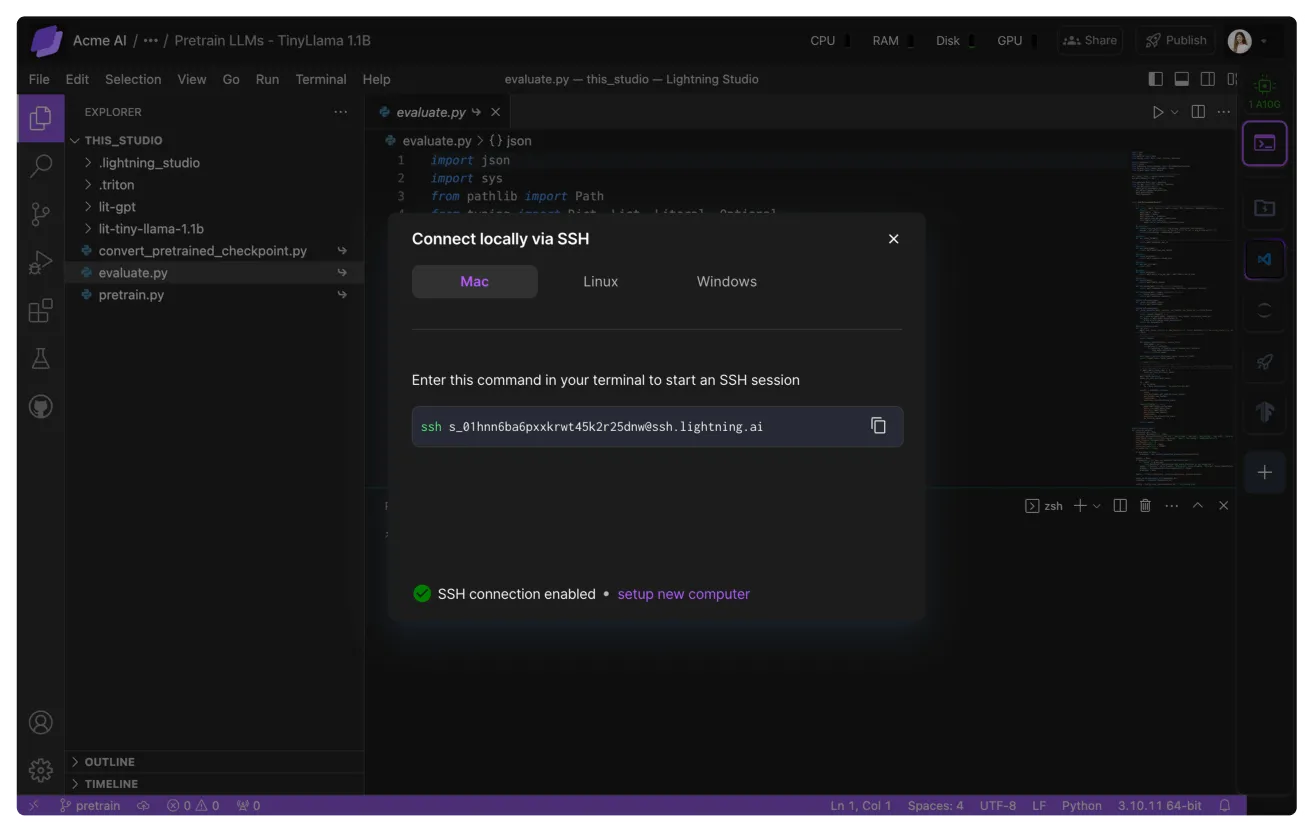Open the Search view in activity bar
The height and width of the screenshot is (832, 1313).
[x=41, y=166]
